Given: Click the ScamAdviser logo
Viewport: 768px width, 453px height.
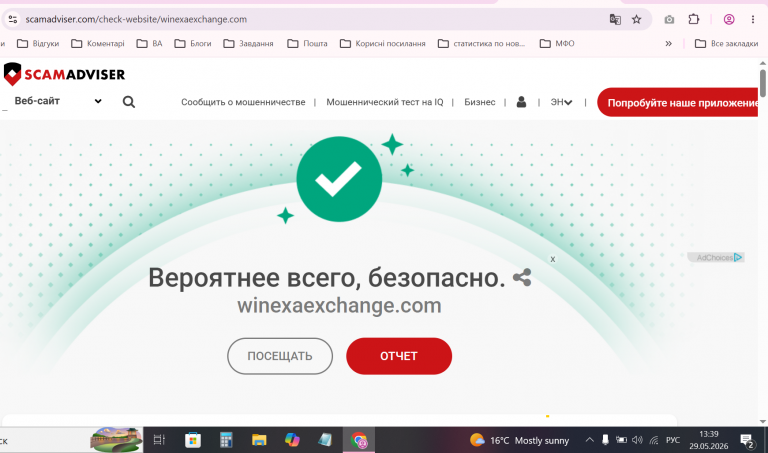Looking at the screenshot, I should coord(64,74).
